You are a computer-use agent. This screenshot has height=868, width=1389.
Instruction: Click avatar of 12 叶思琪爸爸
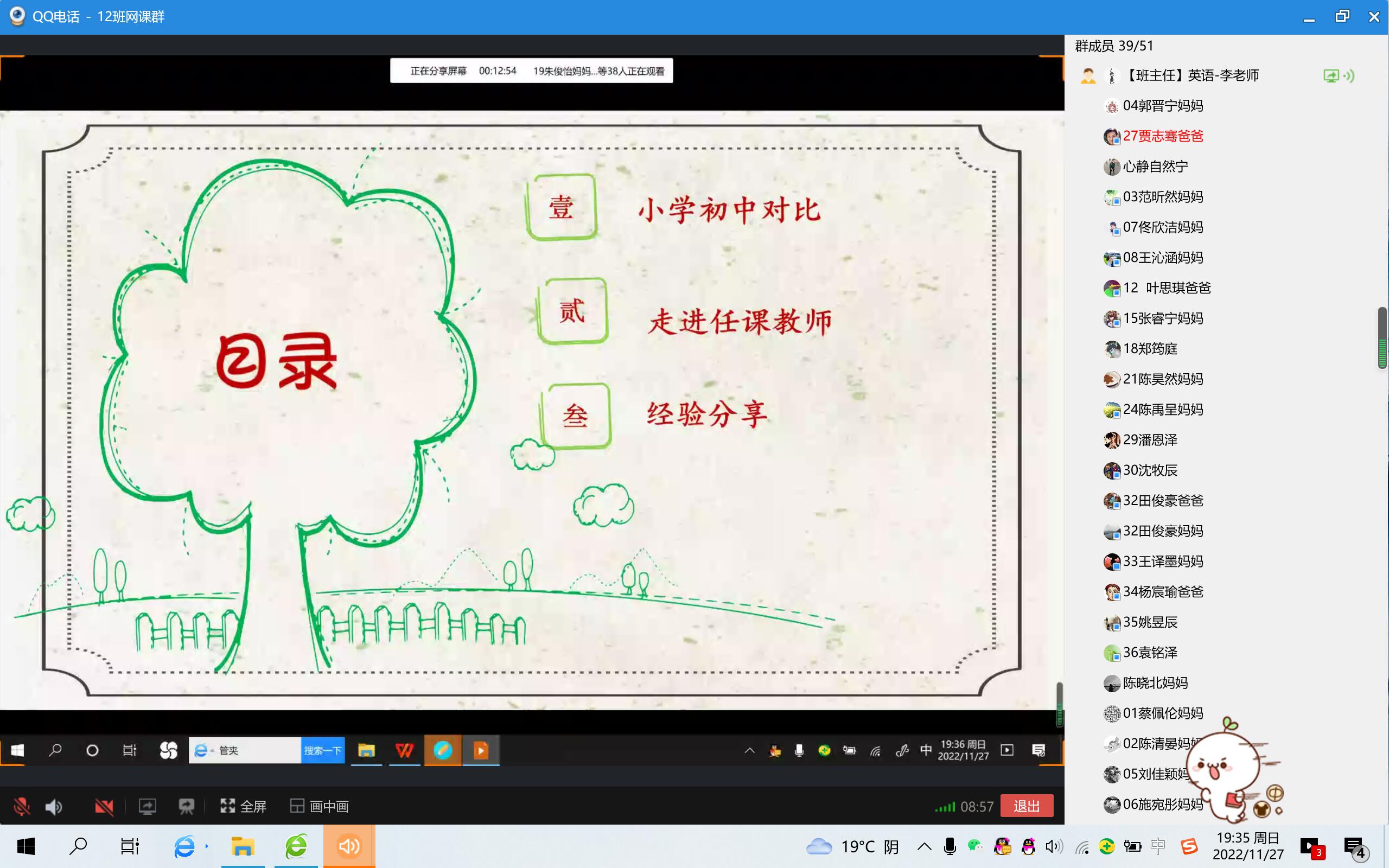click(1112, 288)
